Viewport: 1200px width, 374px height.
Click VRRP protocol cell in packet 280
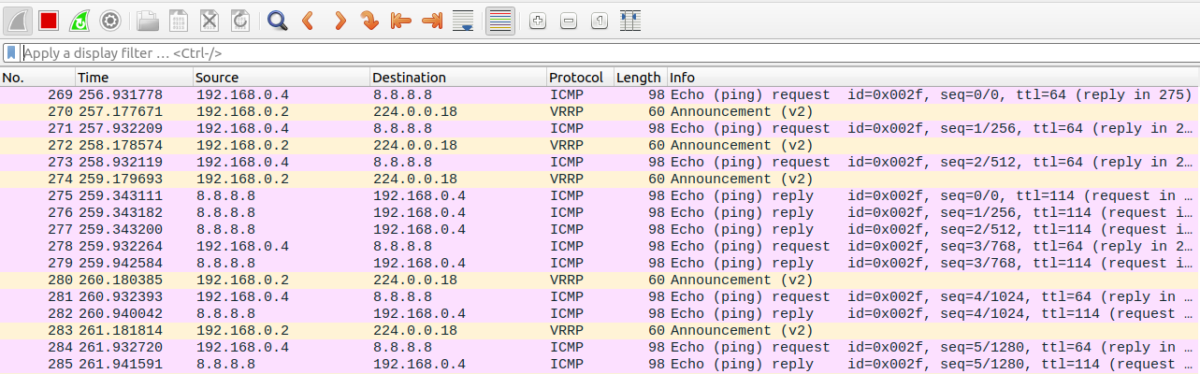[x=567, y=280]
